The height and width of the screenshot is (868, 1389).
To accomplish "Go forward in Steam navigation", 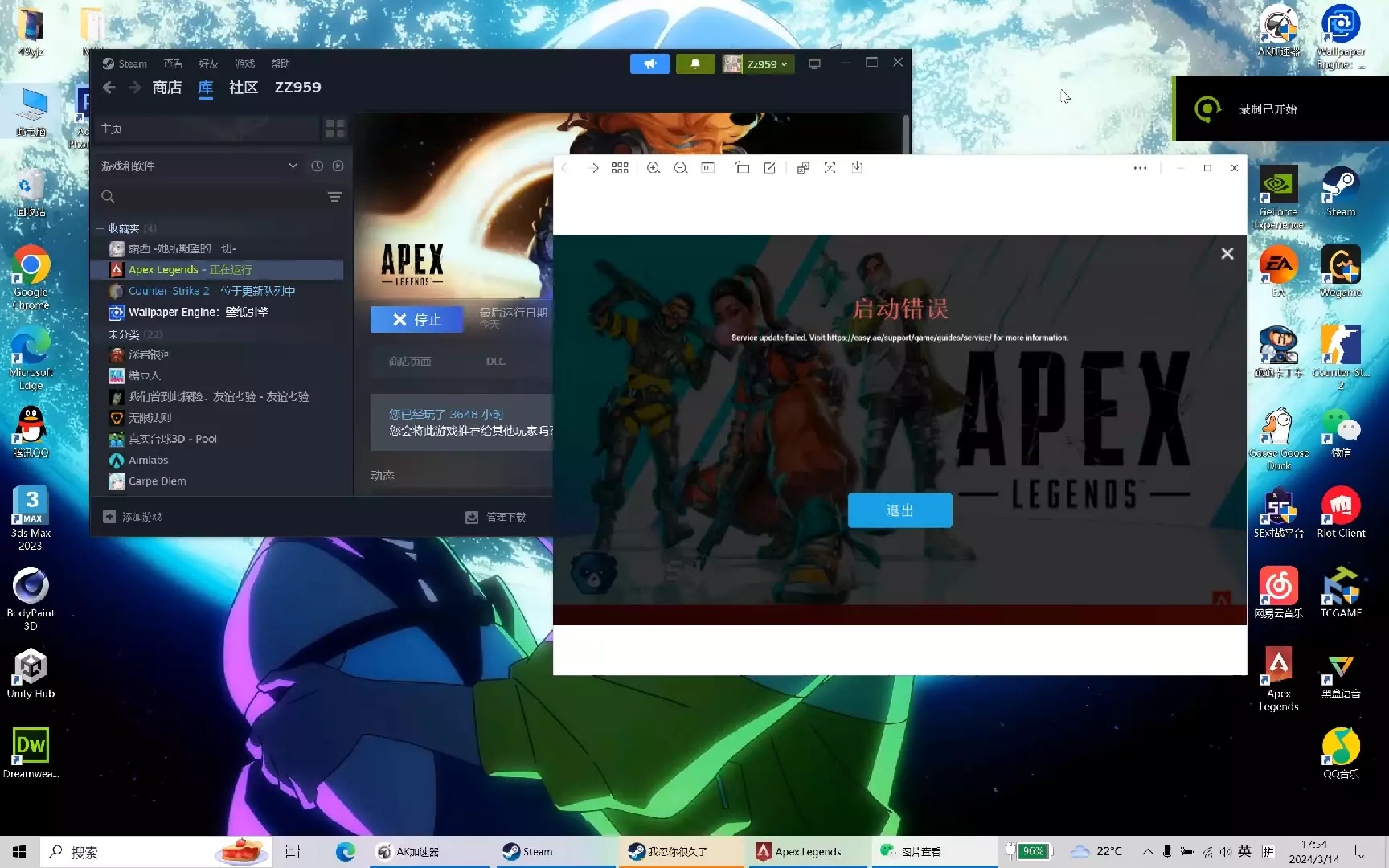I will [135, 88].
